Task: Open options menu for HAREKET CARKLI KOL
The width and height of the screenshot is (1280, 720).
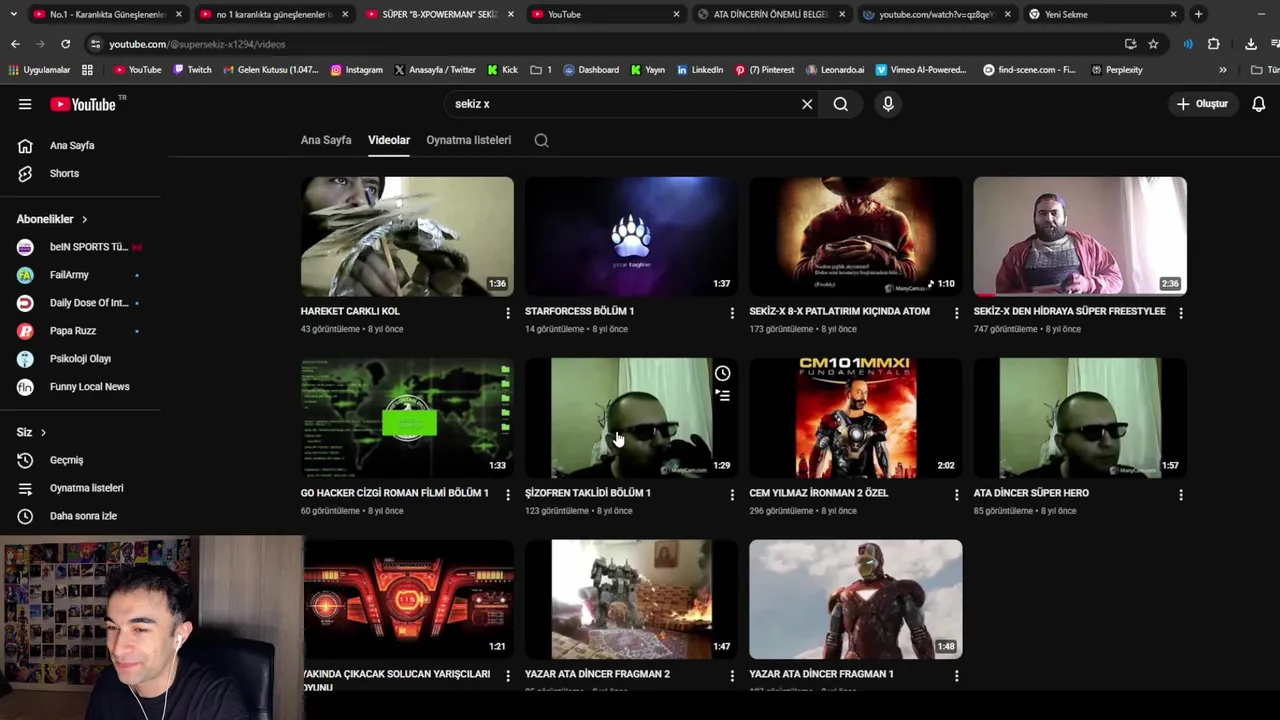Action: point(507,313)
